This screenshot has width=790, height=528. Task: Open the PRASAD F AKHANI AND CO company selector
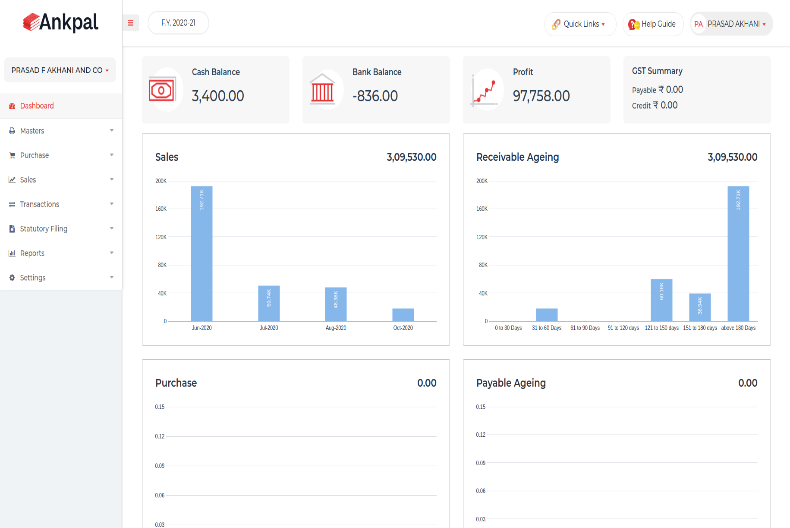60,70
